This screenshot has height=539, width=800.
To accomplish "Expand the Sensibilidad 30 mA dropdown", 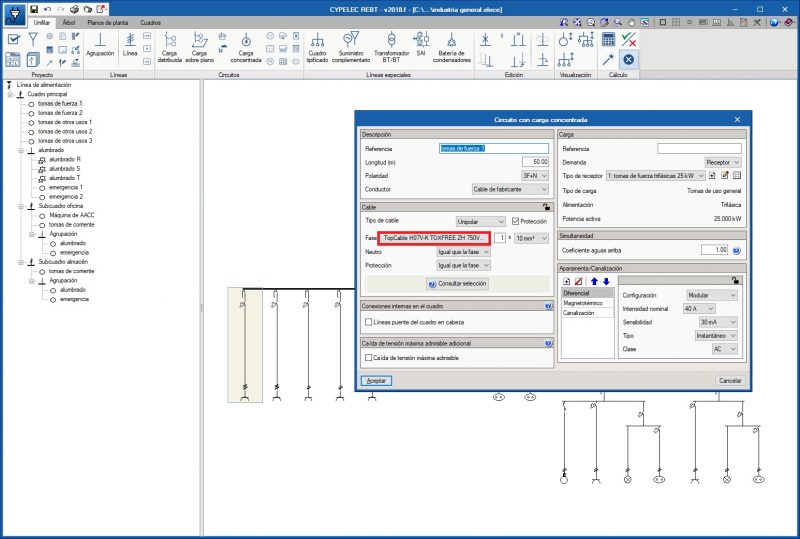I will [x=718, y=322].
